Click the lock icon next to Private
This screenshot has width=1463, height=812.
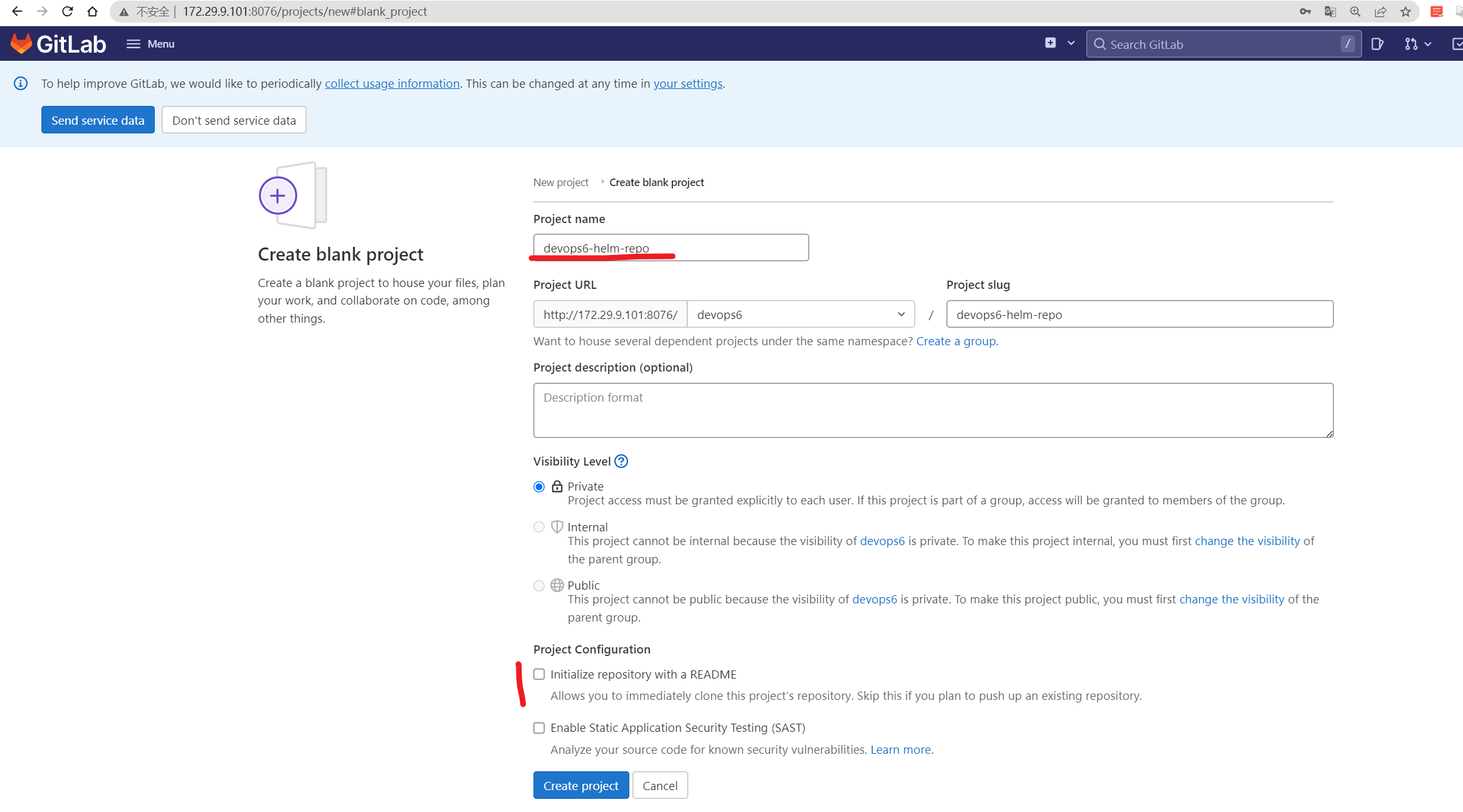[x=557, y=486]
